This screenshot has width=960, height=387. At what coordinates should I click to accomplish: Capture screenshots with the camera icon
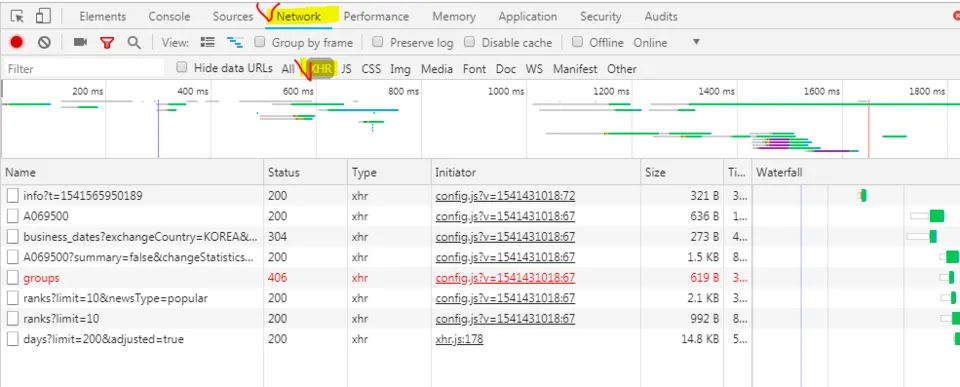point(80,42)
